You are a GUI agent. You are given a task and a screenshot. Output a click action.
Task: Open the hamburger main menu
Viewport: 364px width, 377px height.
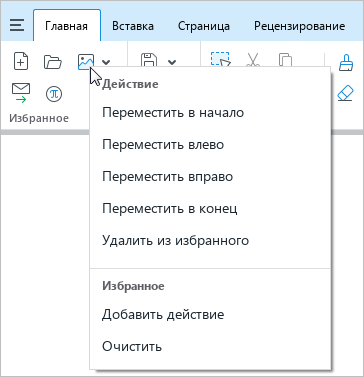click(x=17, y=26)
